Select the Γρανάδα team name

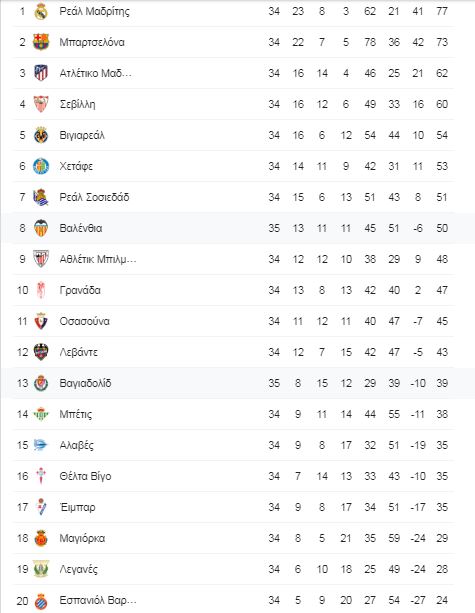coord(80,290)
